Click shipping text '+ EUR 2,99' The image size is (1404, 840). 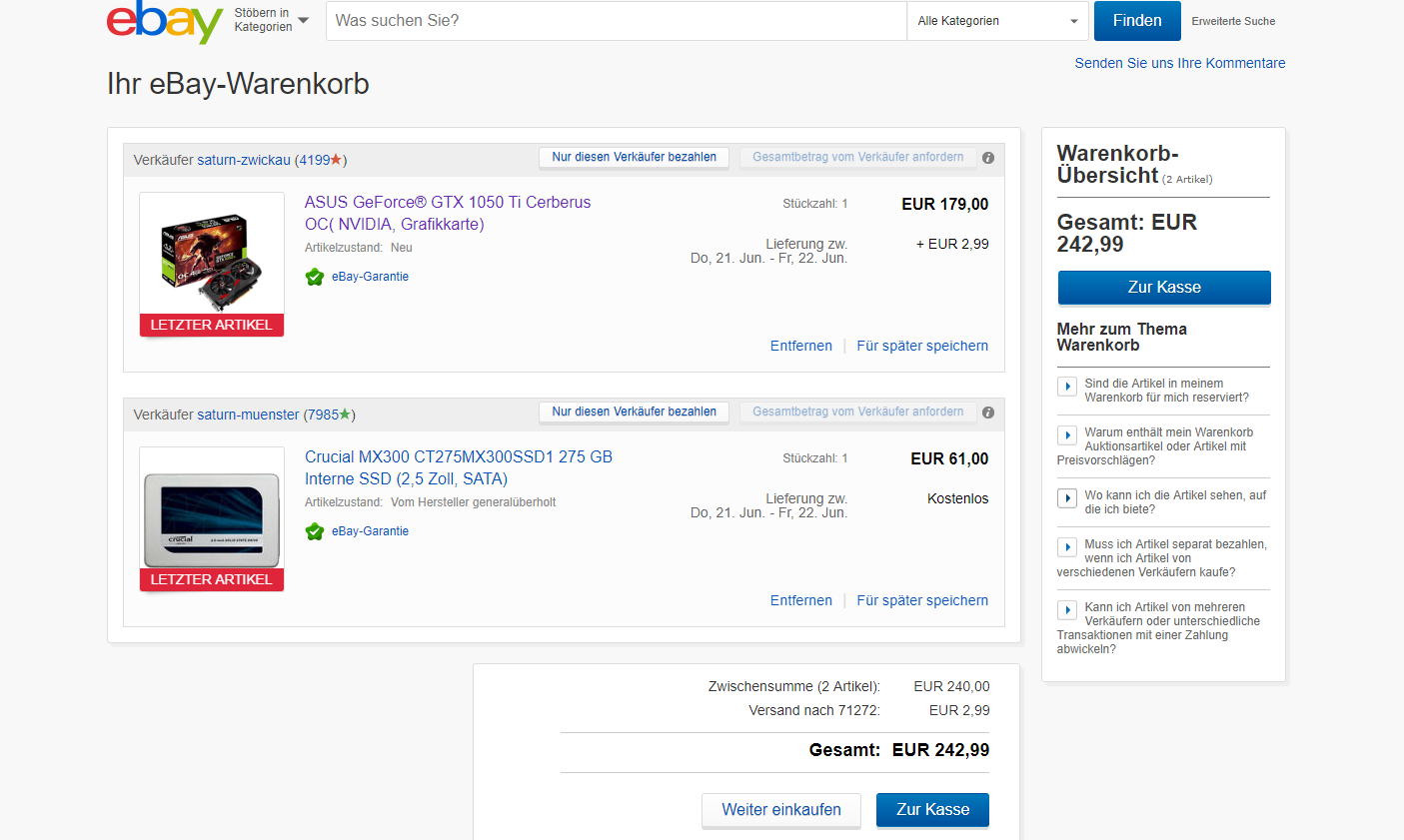point(952,244)
